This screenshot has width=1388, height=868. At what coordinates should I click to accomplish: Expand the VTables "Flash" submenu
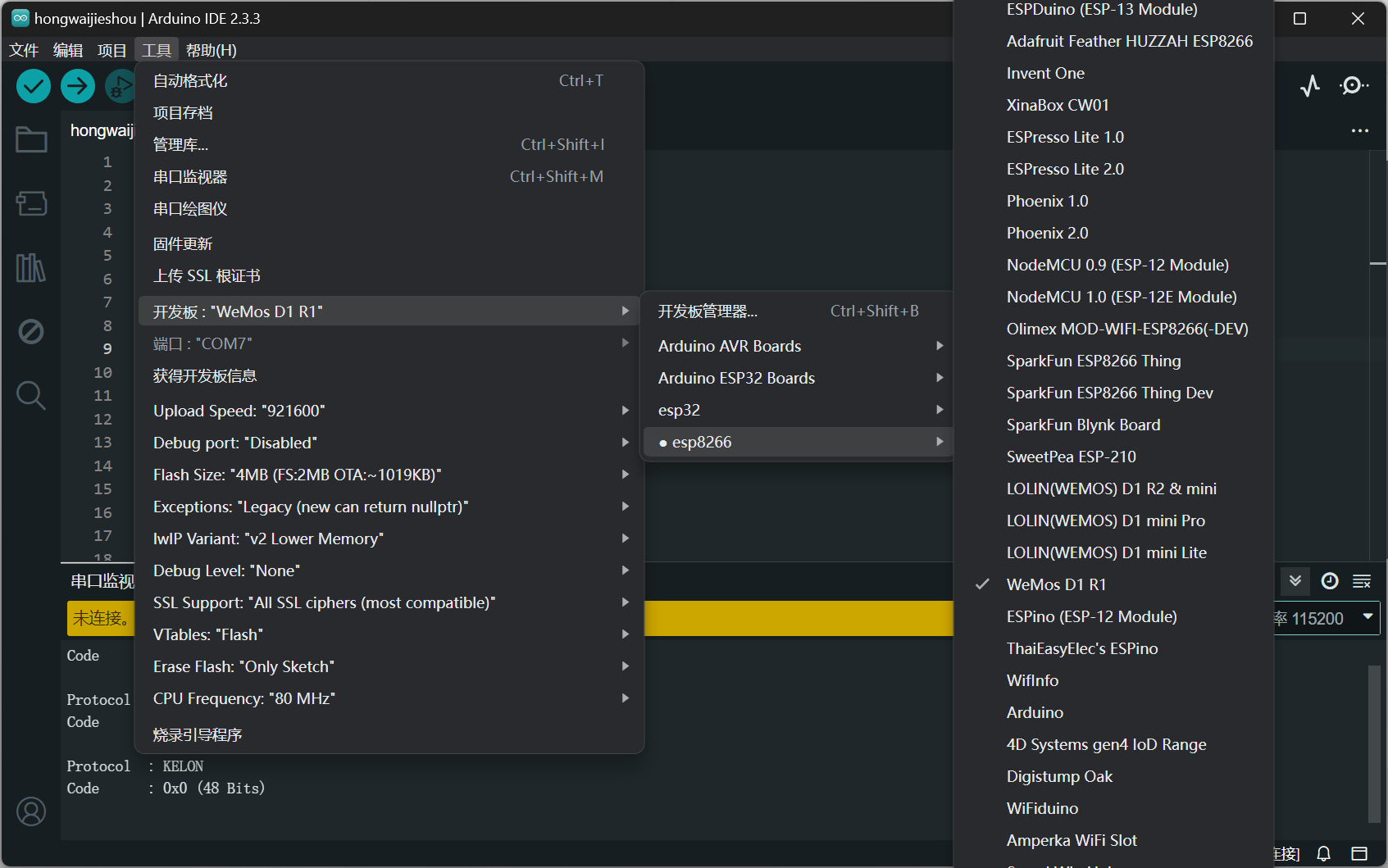click(x=389, y=634)
